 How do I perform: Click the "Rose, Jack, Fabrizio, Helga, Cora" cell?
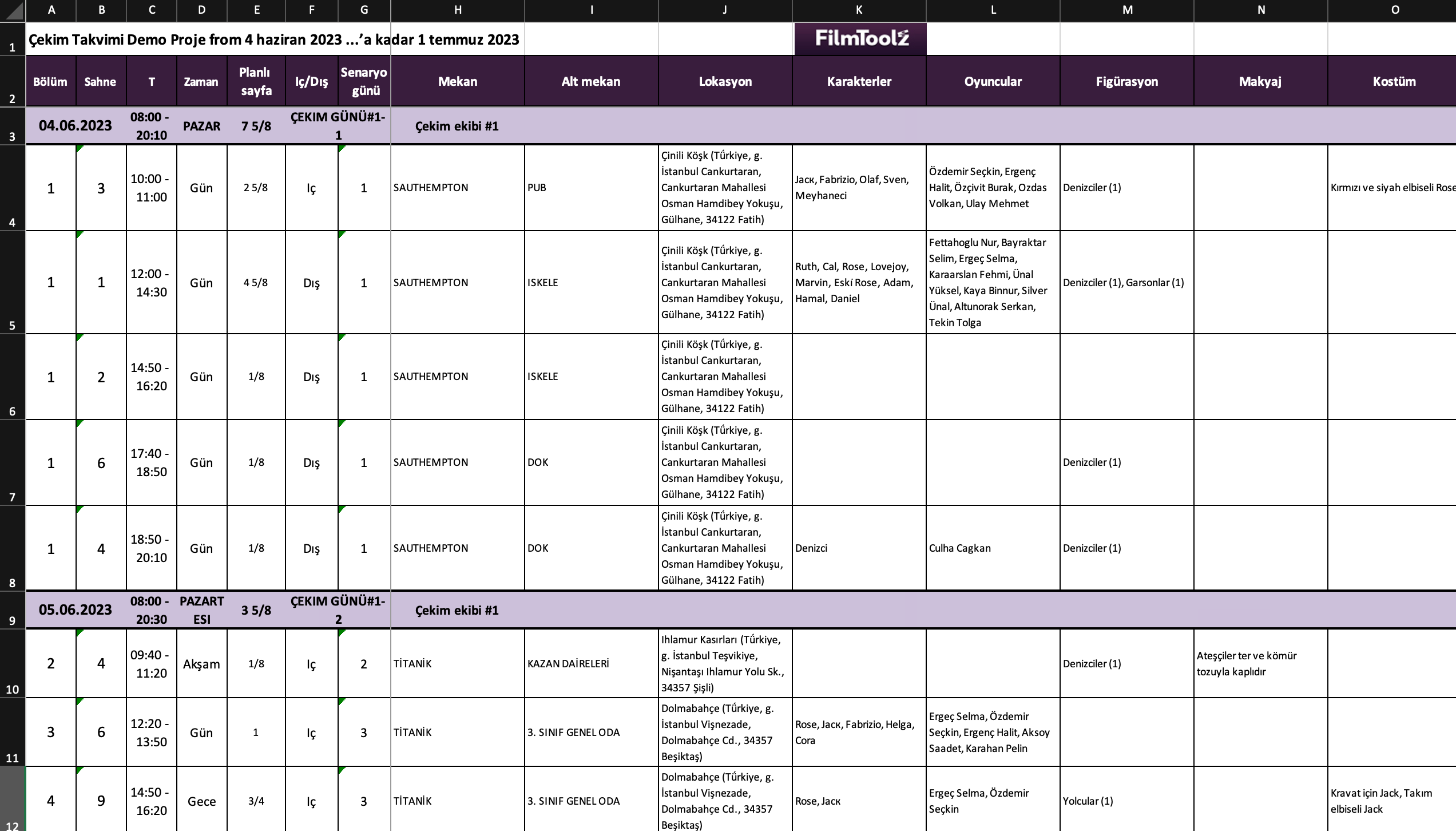[859, 733]
